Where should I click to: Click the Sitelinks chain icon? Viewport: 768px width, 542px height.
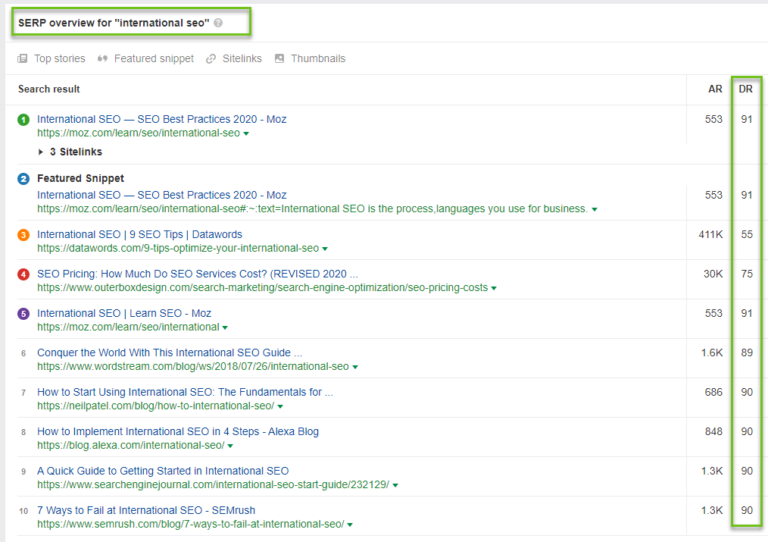211,59
